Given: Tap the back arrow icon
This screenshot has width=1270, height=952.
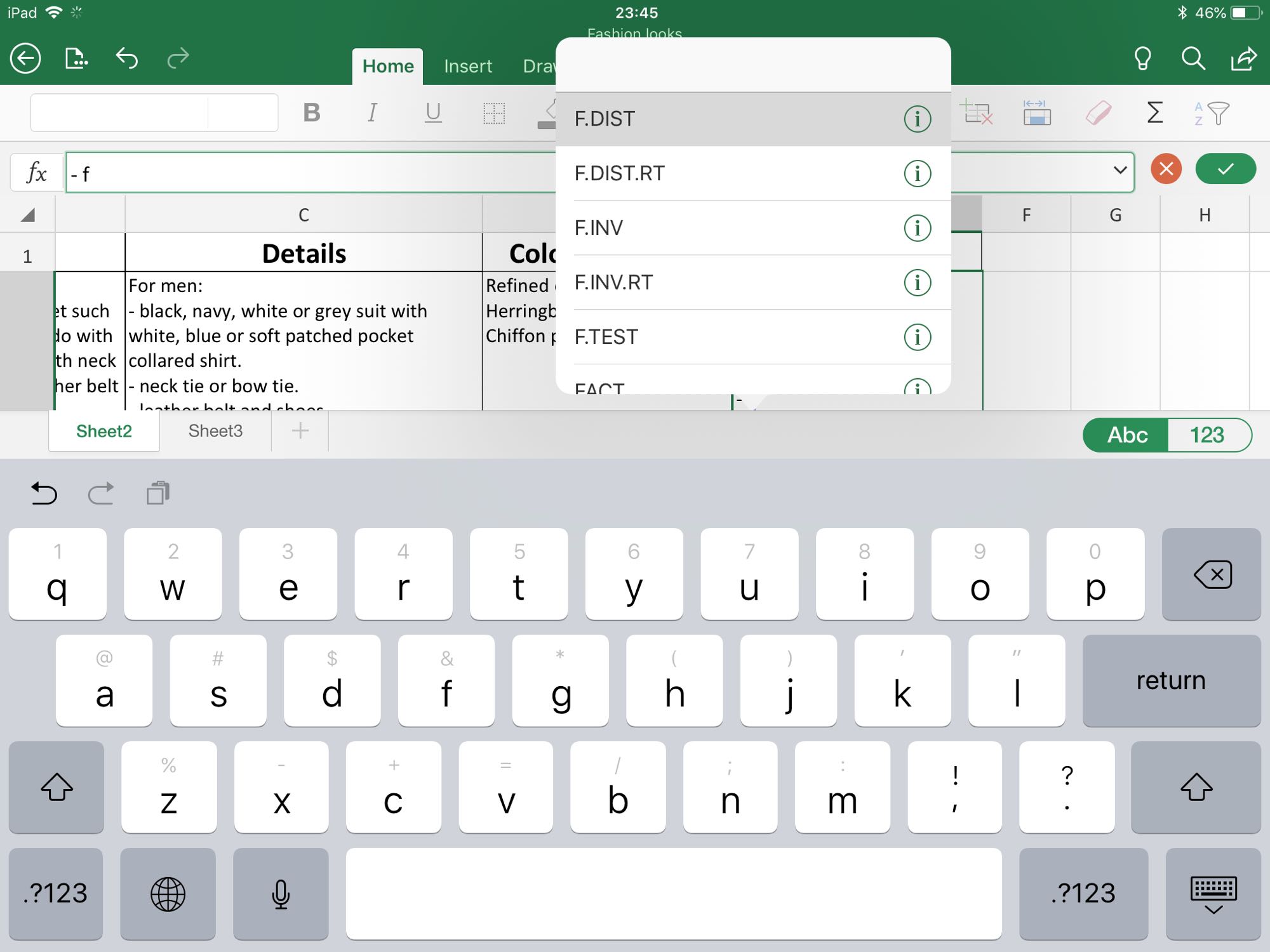Looking at the screenshot, I should 25,59.
